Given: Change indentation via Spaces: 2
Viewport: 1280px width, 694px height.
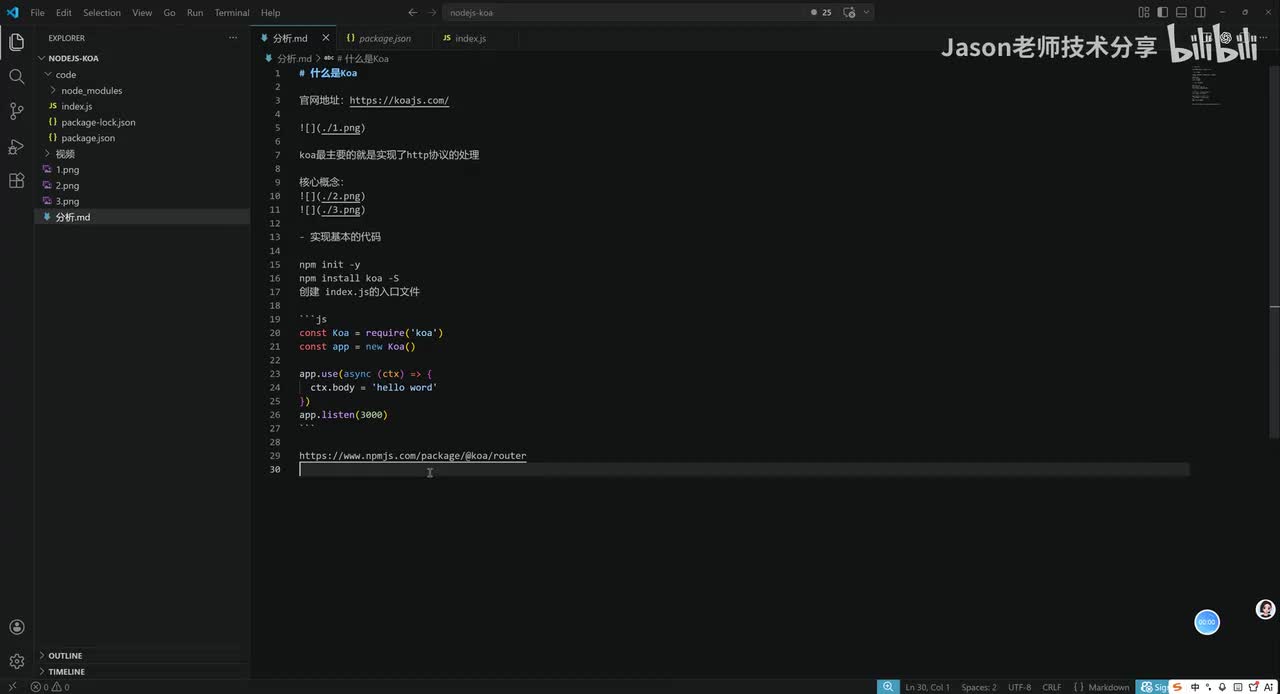Looking at the screenshot, I should [979, 687].
